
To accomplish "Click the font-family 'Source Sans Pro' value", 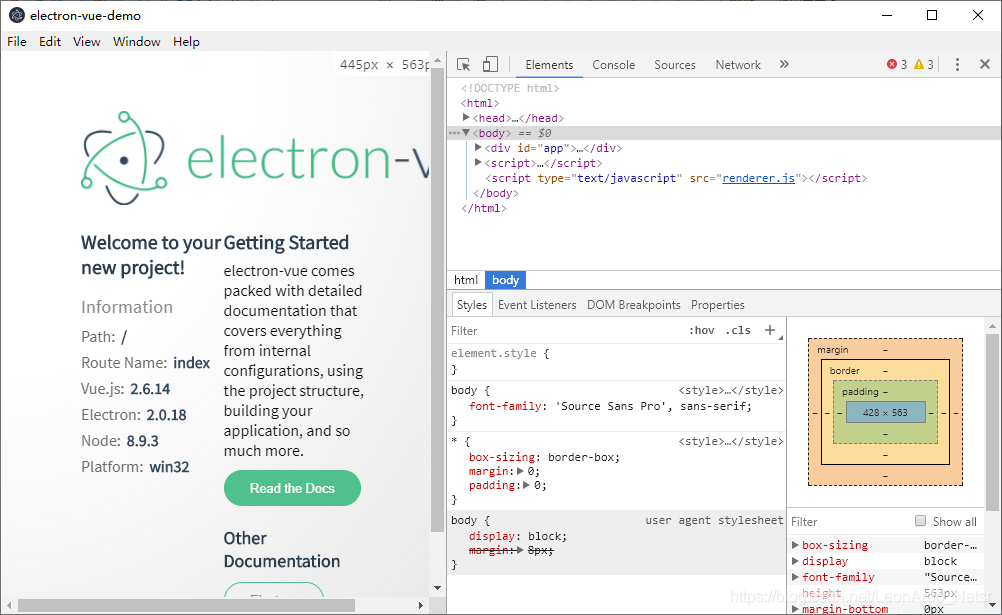I will pyautogui.click(x=652, y=406).
